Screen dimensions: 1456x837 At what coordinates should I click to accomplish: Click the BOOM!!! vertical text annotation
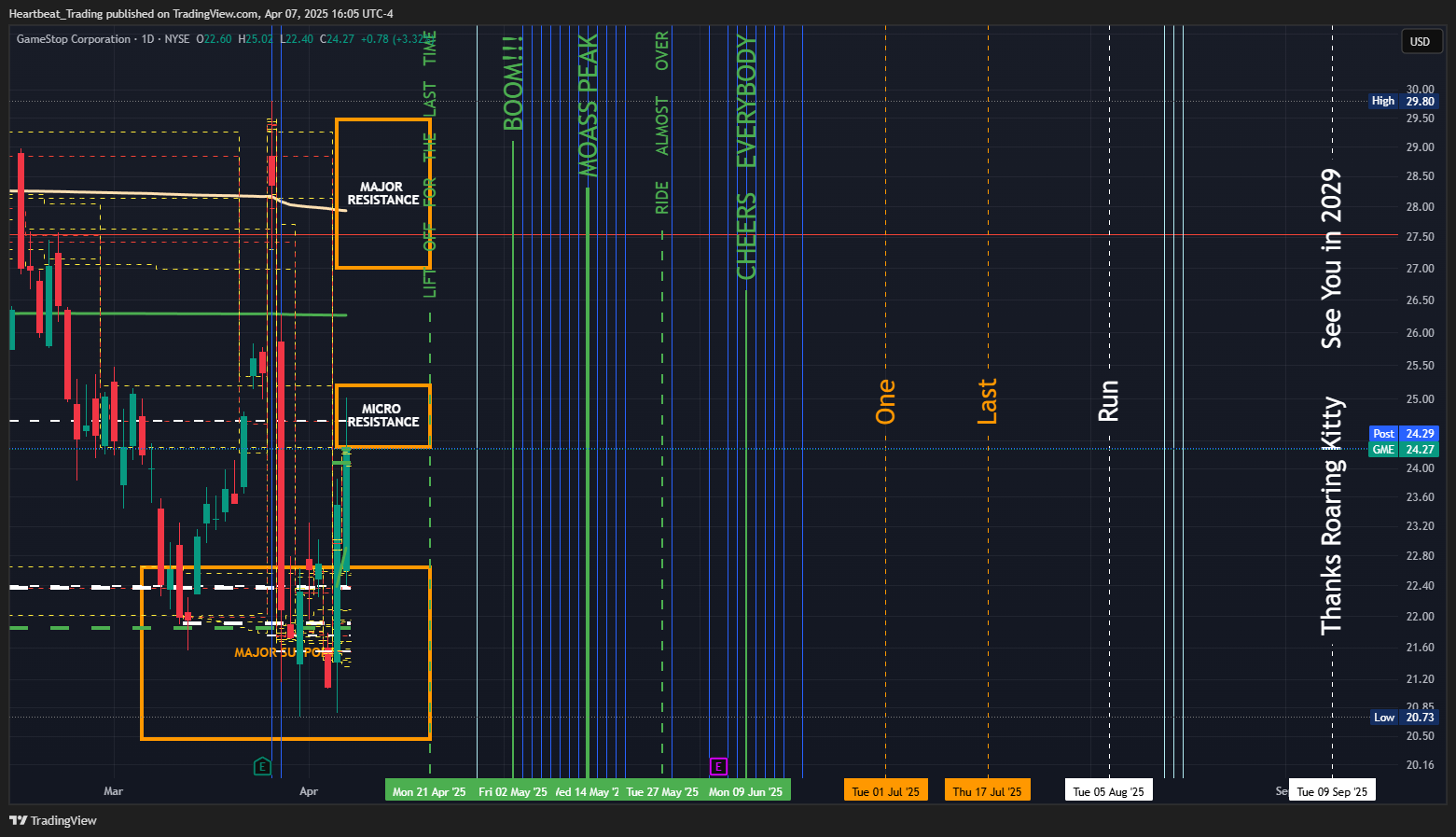[513, 84]
